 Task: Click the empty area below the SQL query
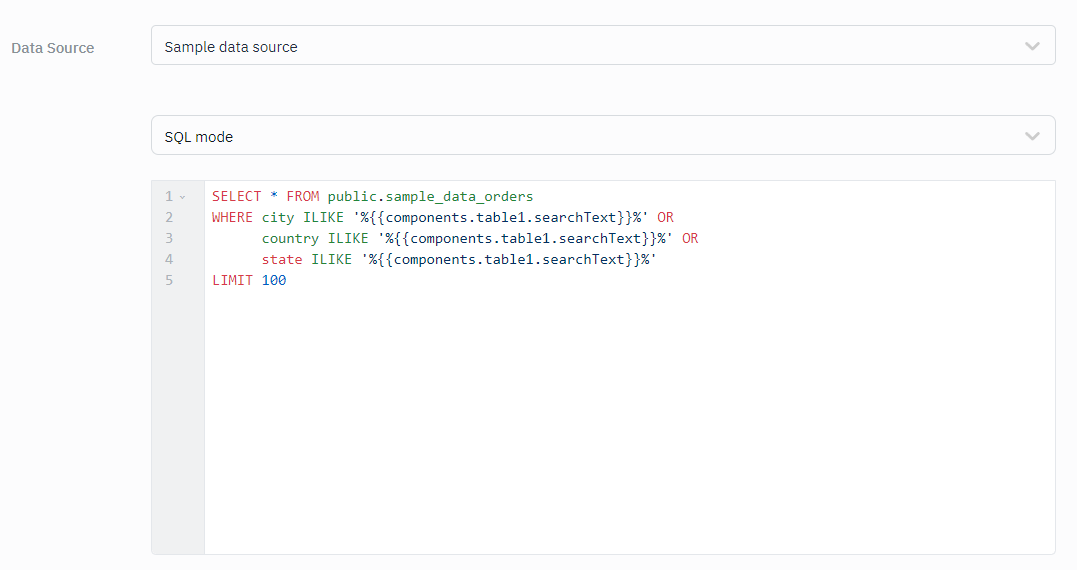(628, 420)
